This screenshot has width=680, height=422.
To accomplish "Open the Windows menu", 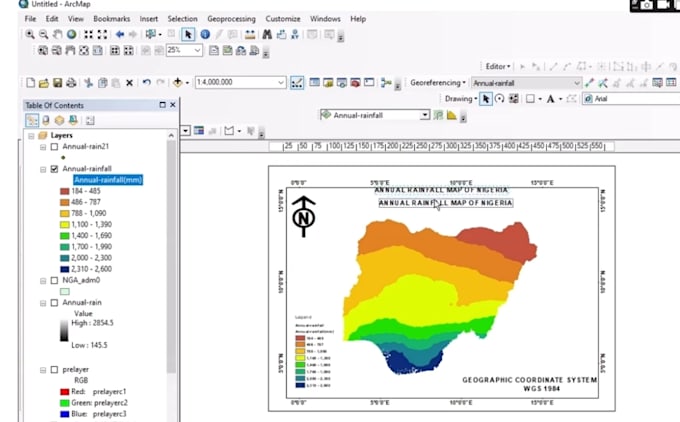I will coord(325,19).
